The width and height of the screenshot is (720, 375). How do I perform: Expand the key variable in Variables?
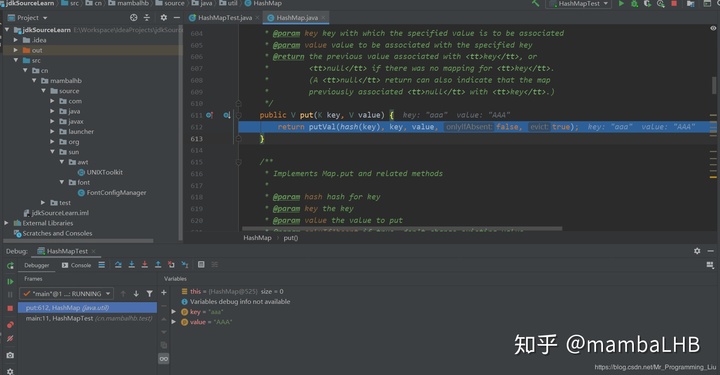[x=174, y=312]
